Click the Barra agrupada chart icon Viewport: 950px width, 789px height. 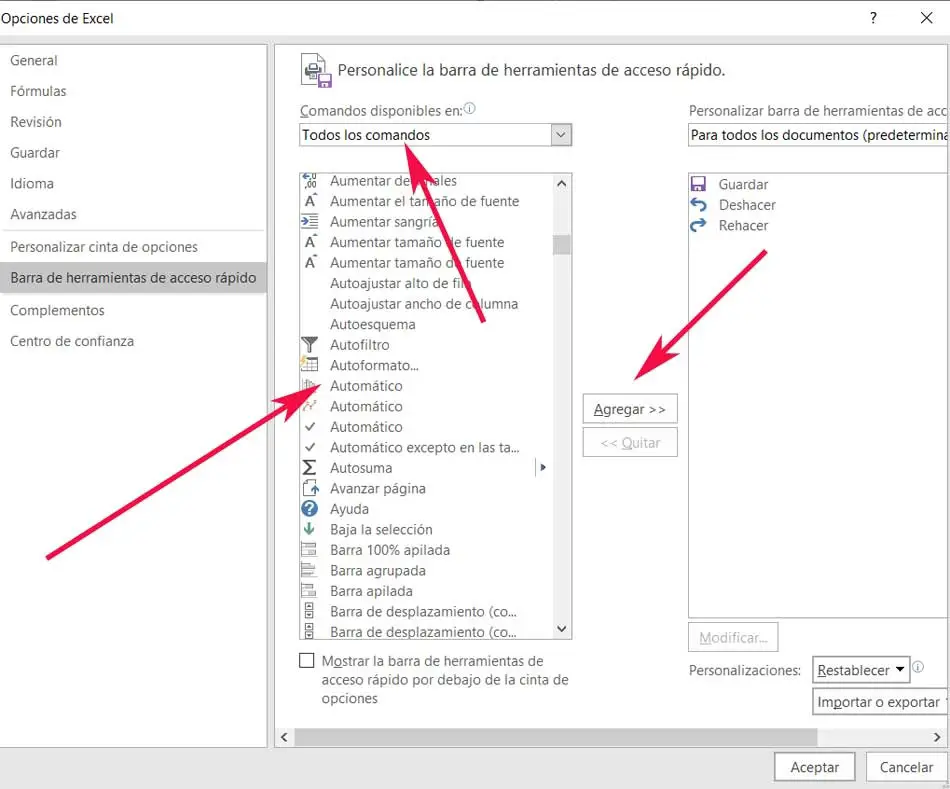[x=309, y=570]
